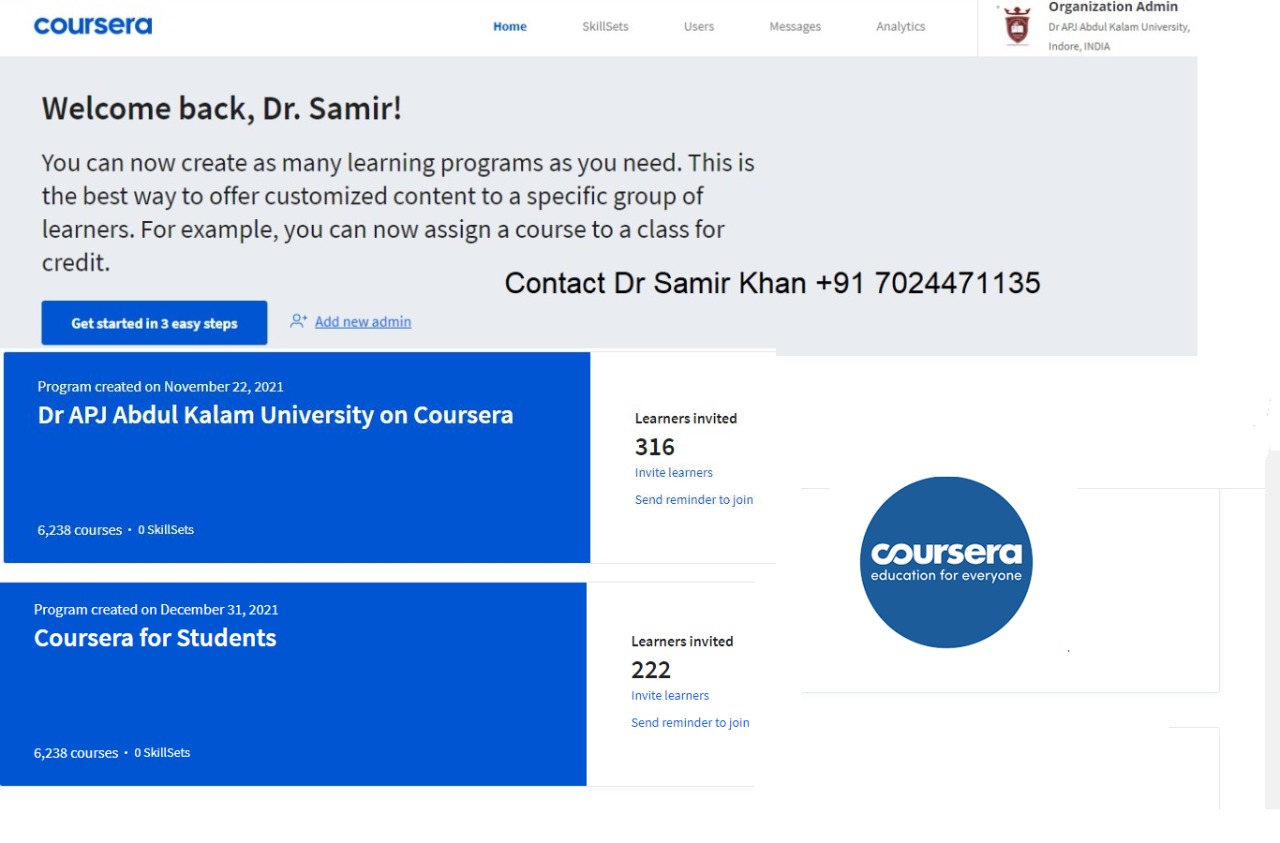1280x843 pixels.
Task: Click Get started in 3 easy steps
Action: tap(154, 323)
